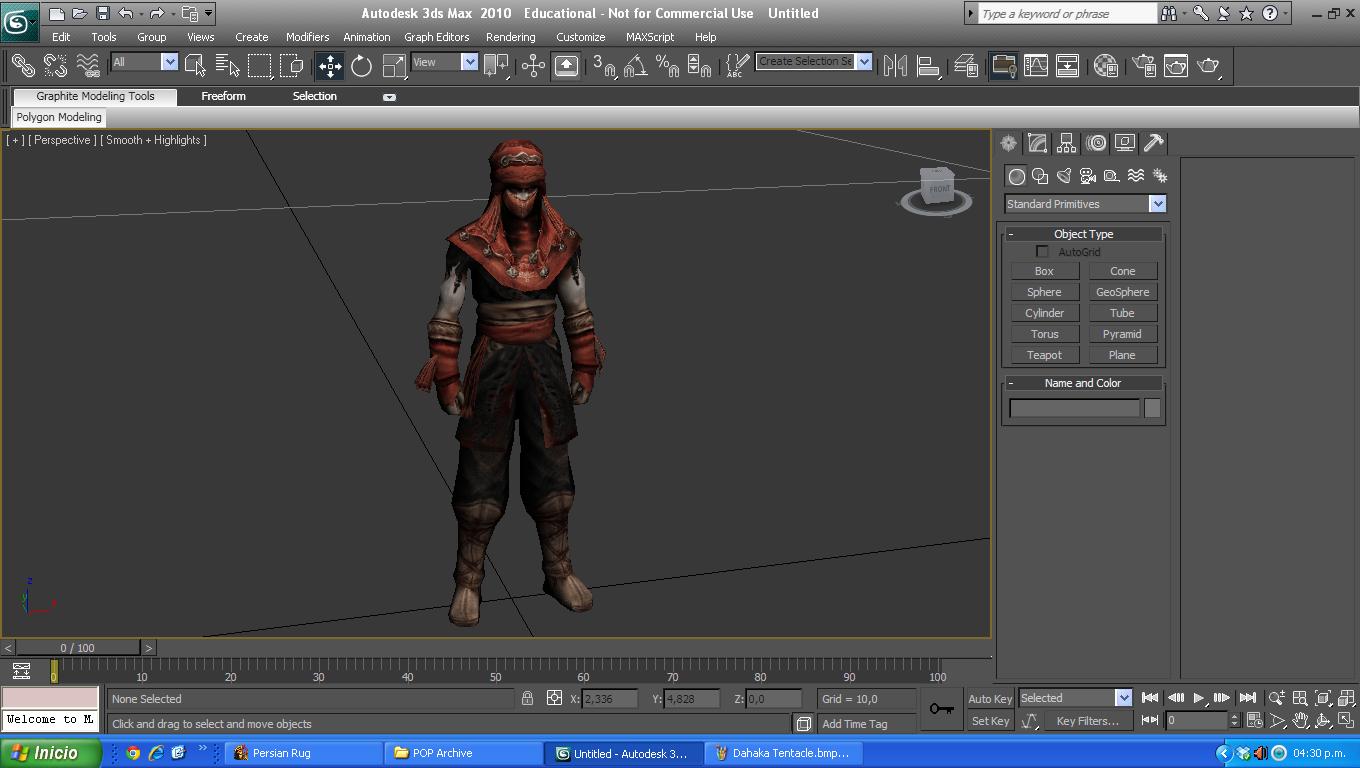Switch to the Freeform ribbon tab
This screenshot has width=1360, height=768.
223,96
